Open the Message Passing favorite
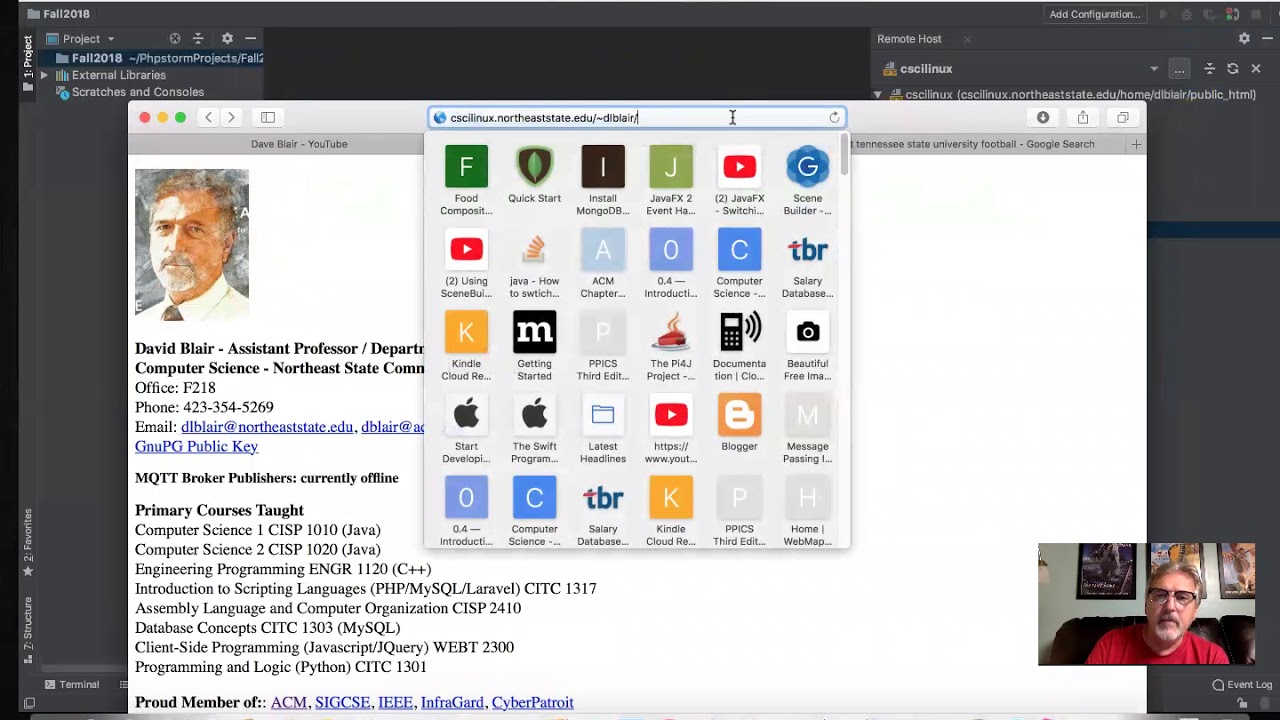 click(x=807, y=429)
